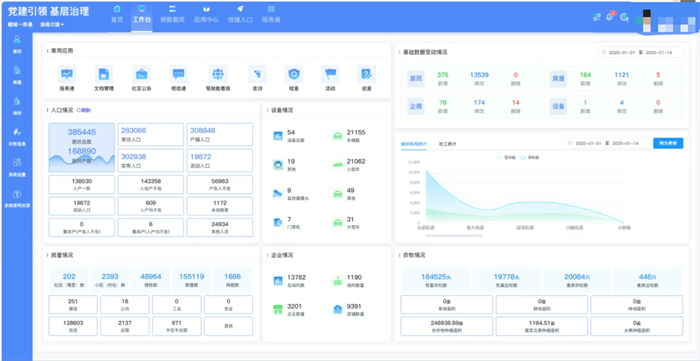The width and height of the screenshot is (700, 361).
Task: Open the 走访 footprint icon
Action: [257, 74]
